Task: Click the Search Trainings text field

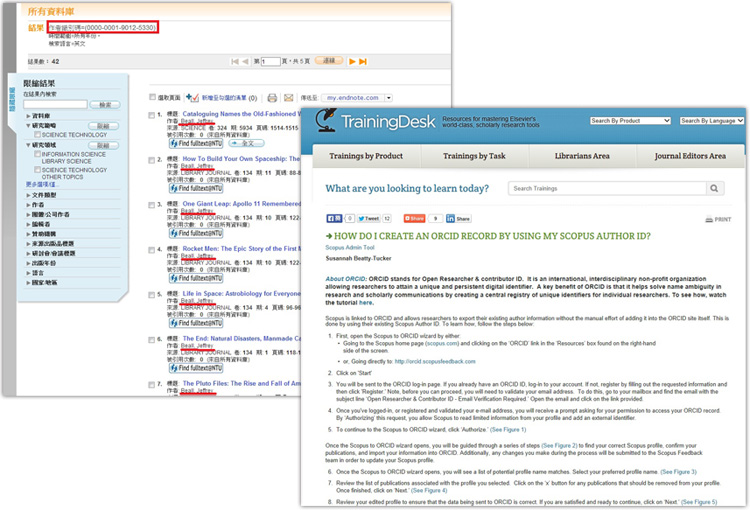Action: tap(607, 188)
